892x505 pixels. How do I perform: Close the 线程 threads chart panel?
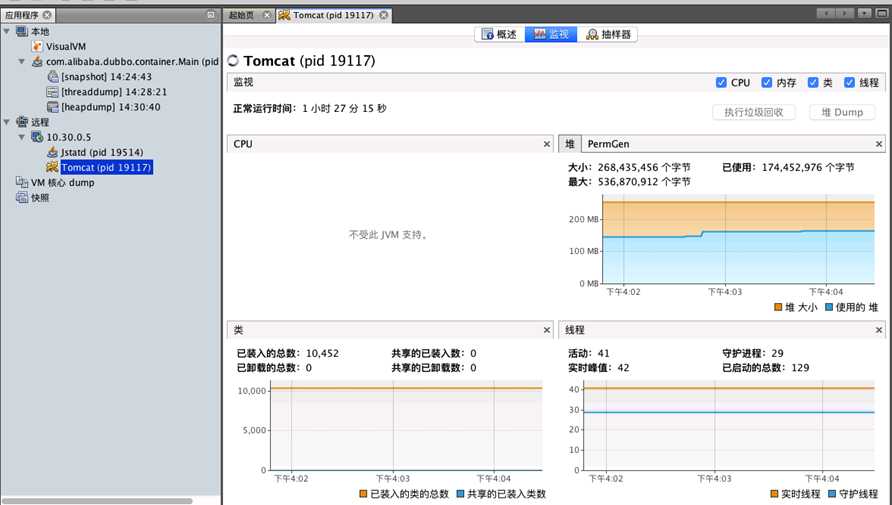(x=879, y=330)
